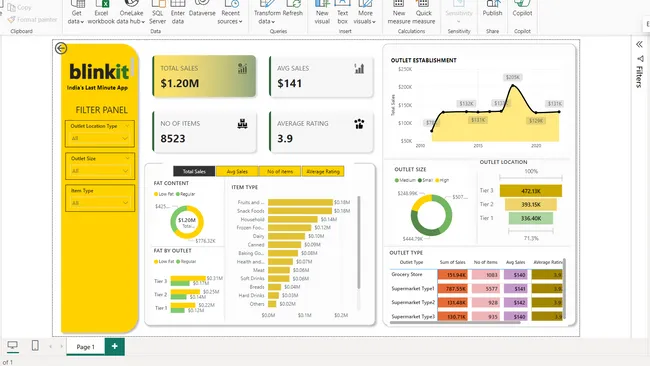Collapse the Filters pane
Screen dimensions: 650x366
click(x=639, y=44)
